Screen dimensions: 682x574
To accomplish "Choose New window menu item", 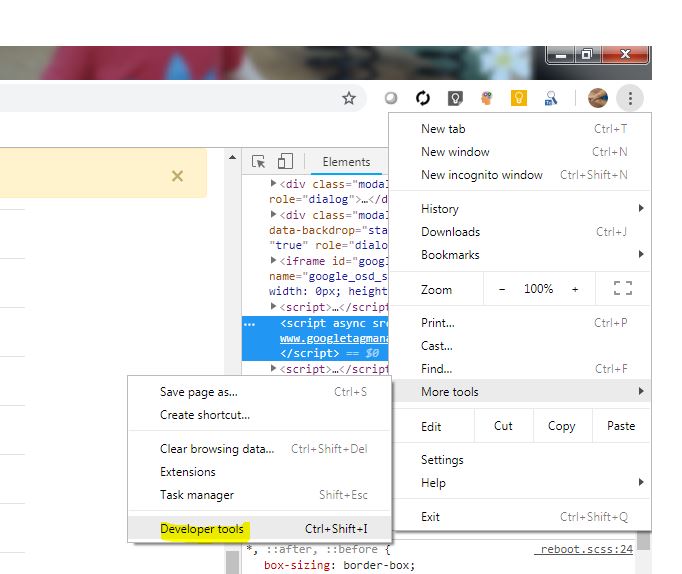I will (x=522, y=152).
